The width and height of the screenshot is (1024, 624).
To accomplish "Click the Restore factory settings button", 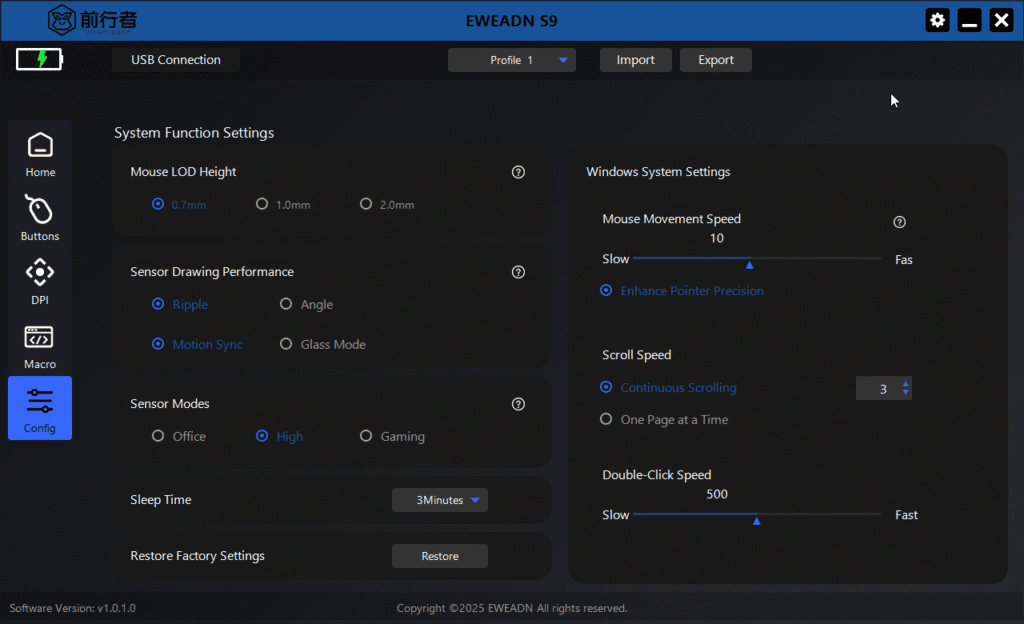I will click(x=440, y=556).
